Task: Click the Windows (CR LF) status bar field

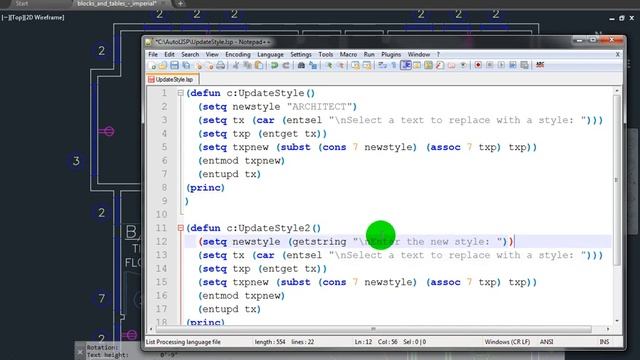Action: pyautogui.click(x=507, y=342)
